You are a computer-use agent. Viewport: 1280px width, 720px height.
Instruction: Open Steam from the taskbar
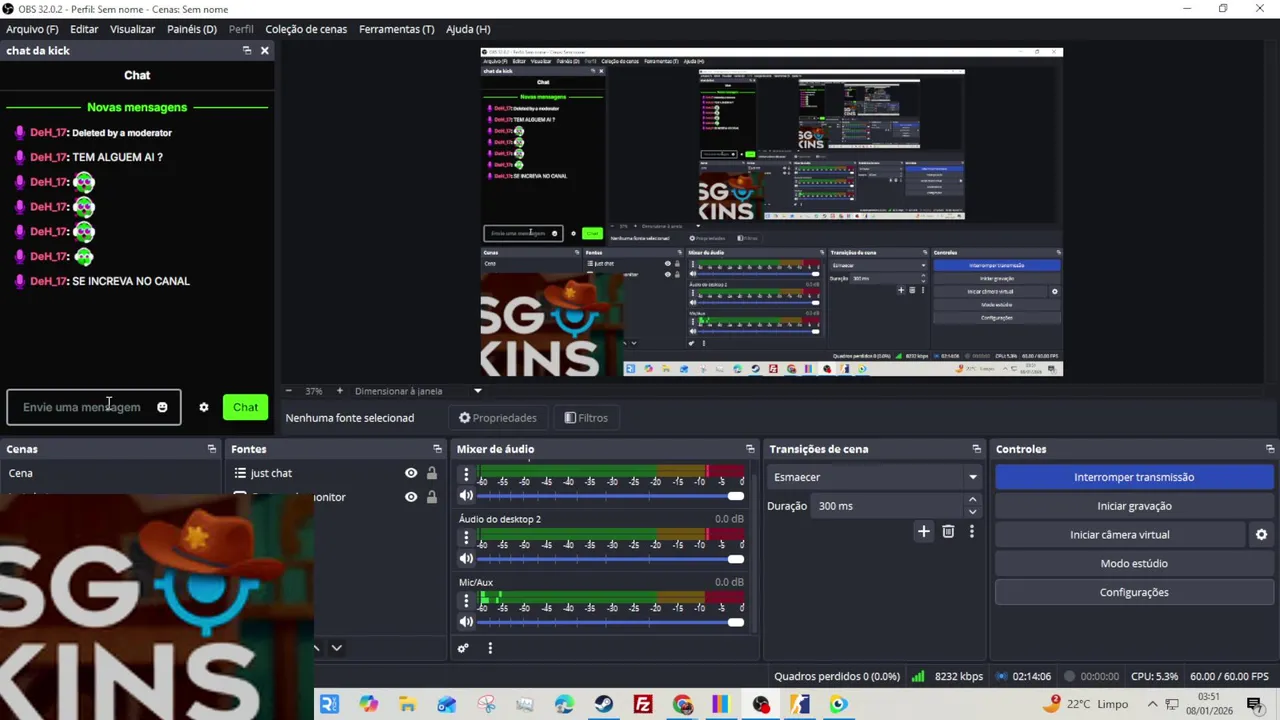[x=604, y=704]
